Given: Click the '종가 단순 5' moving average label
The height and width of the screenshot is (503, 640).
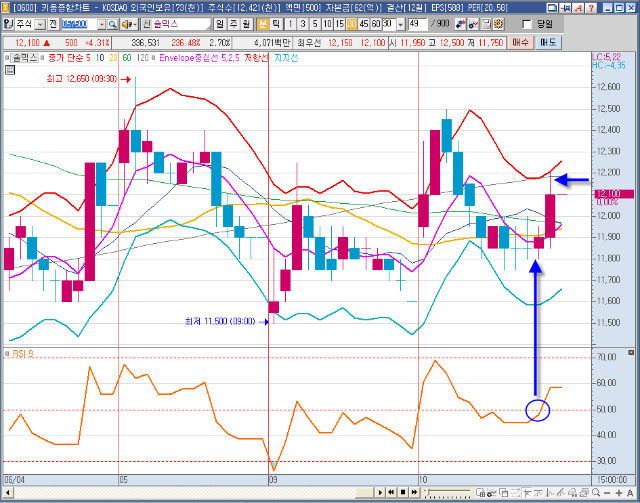Looking at the screenshot, I should [x=69, y=58].
